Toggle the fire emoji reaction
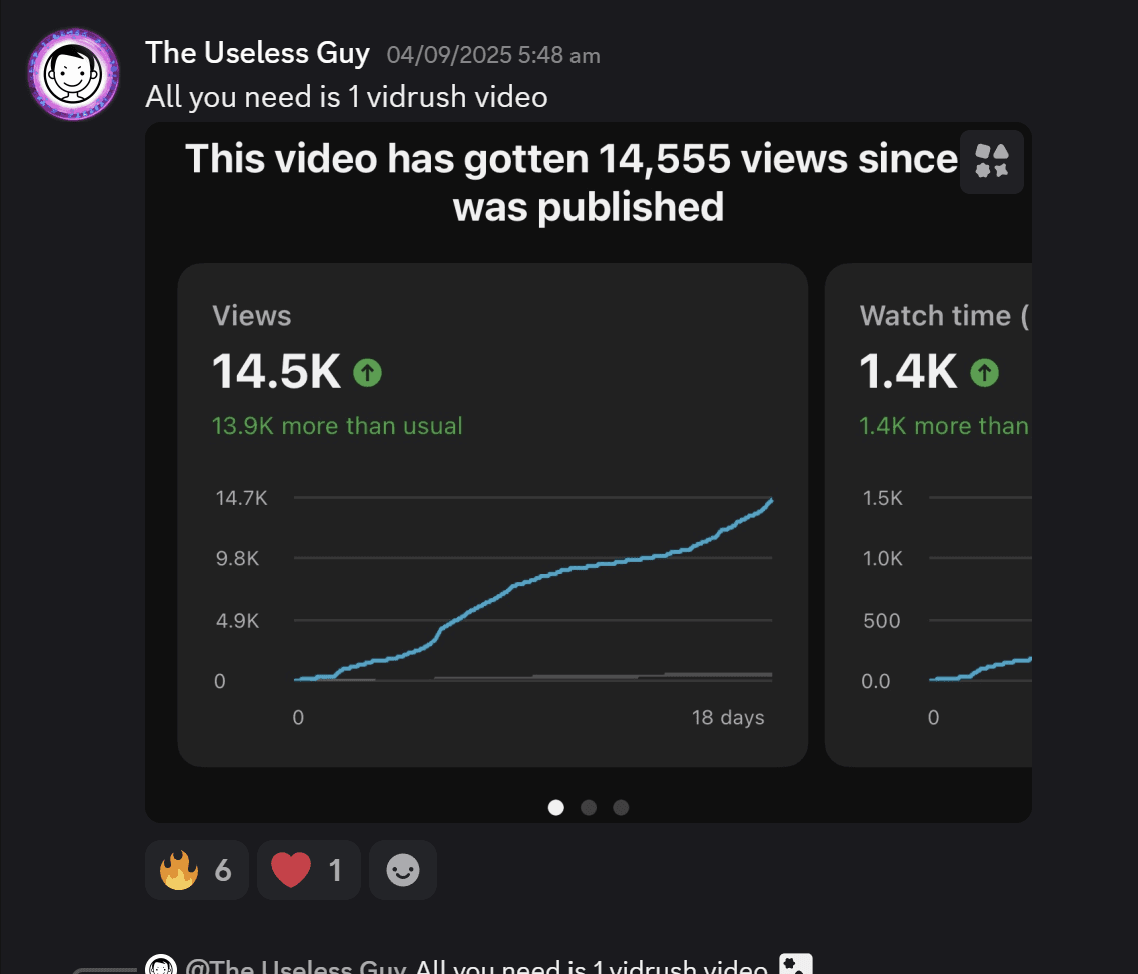1138x974 pixels. pos(196,871)
